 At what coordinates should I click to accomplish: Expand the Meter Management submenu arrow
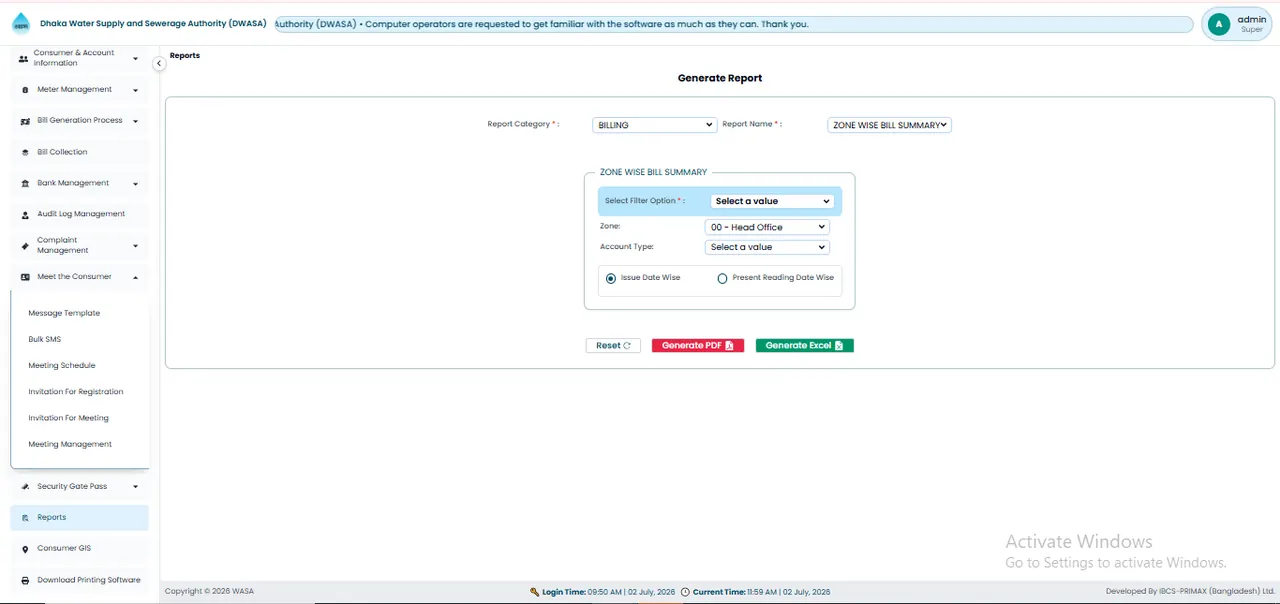click(x=135, y=90)
